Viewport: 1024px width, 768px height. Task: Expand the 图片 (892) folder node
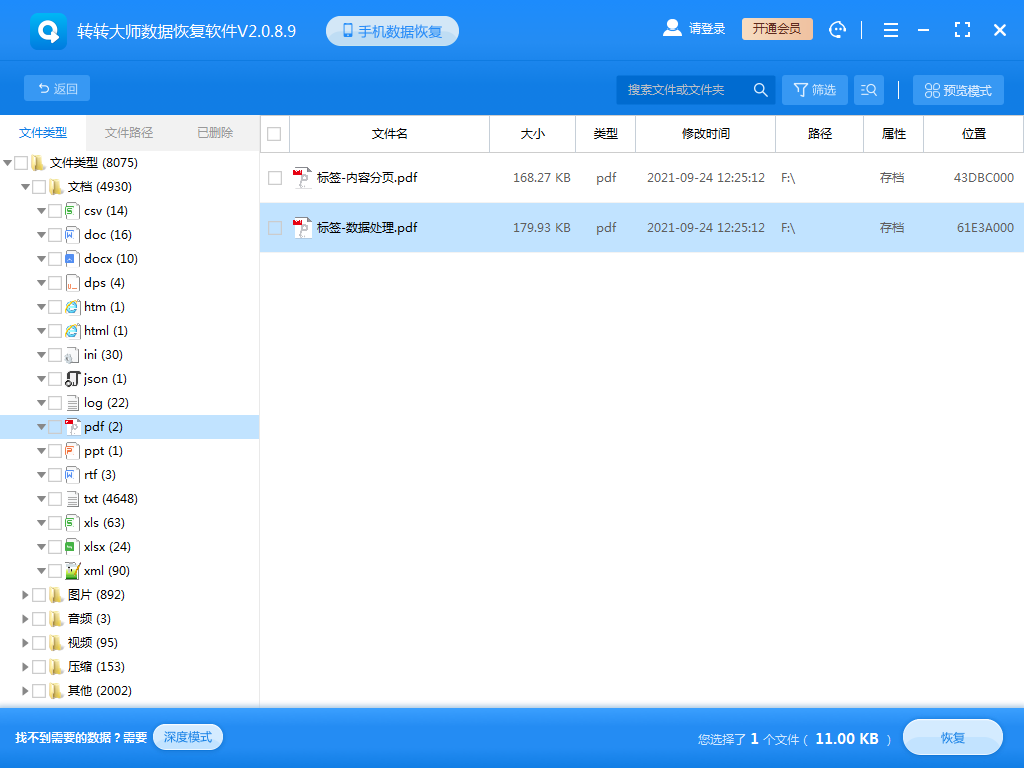pyautogui.click(x=26, y=595)
